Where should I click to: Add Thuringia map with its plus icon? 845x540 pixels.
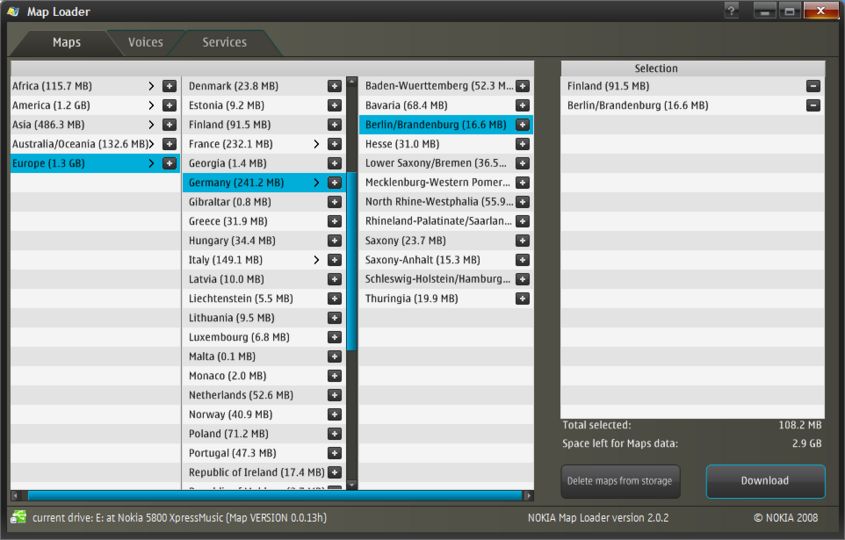tap(522, 299)
